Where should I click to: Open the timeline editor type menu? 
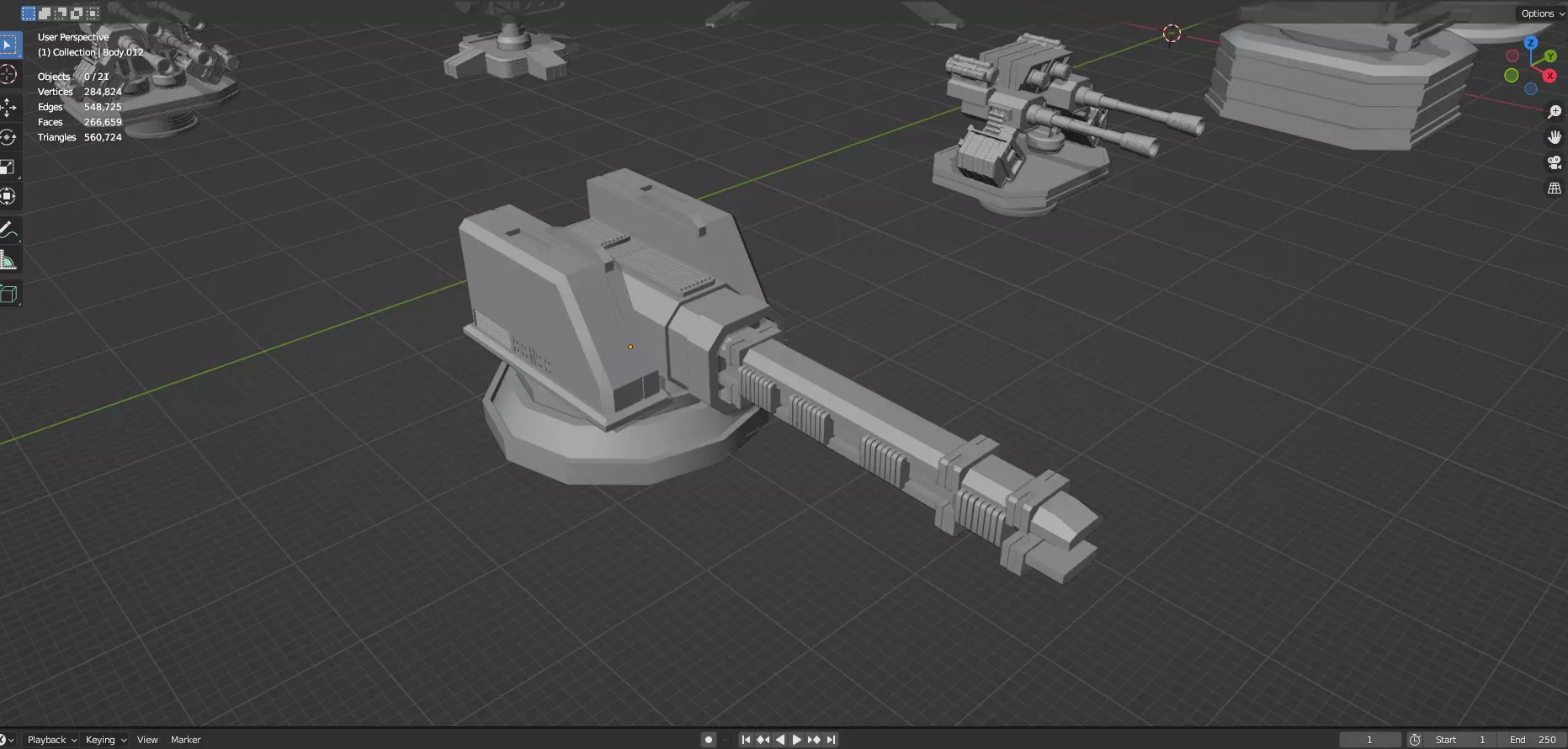[x=8, y=740]
